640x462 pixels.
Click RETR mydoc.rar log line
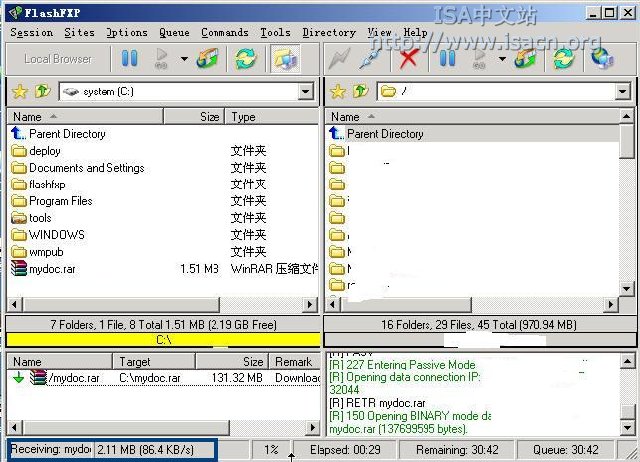[377, 403]
